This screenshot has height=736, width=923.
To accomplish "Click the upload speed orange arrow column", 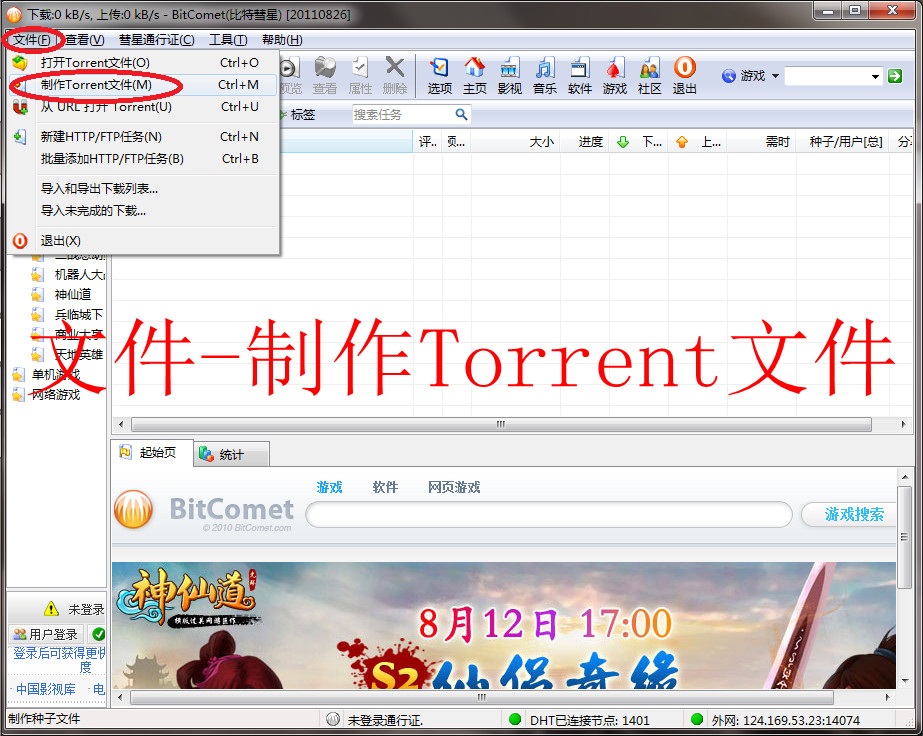I will click(x=682, y=142).
